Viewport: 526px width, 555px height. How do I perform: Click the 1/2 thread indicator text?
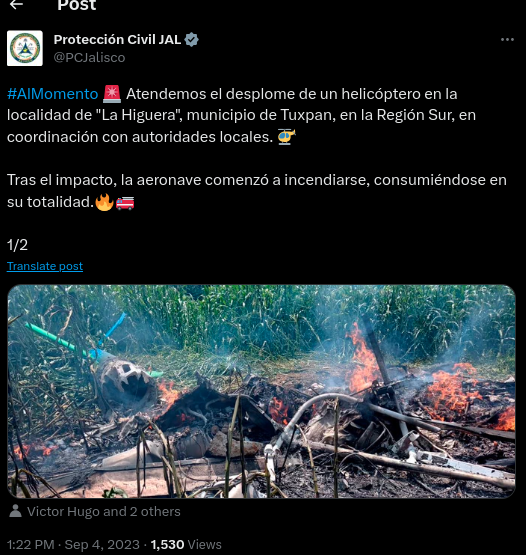pos(17,245)
